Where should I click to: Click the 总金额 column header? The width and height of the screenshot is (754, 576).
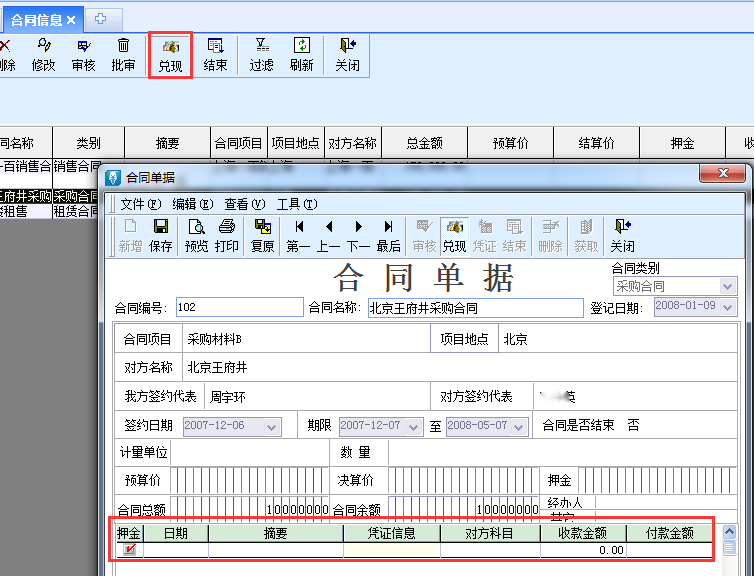[425, 144]
